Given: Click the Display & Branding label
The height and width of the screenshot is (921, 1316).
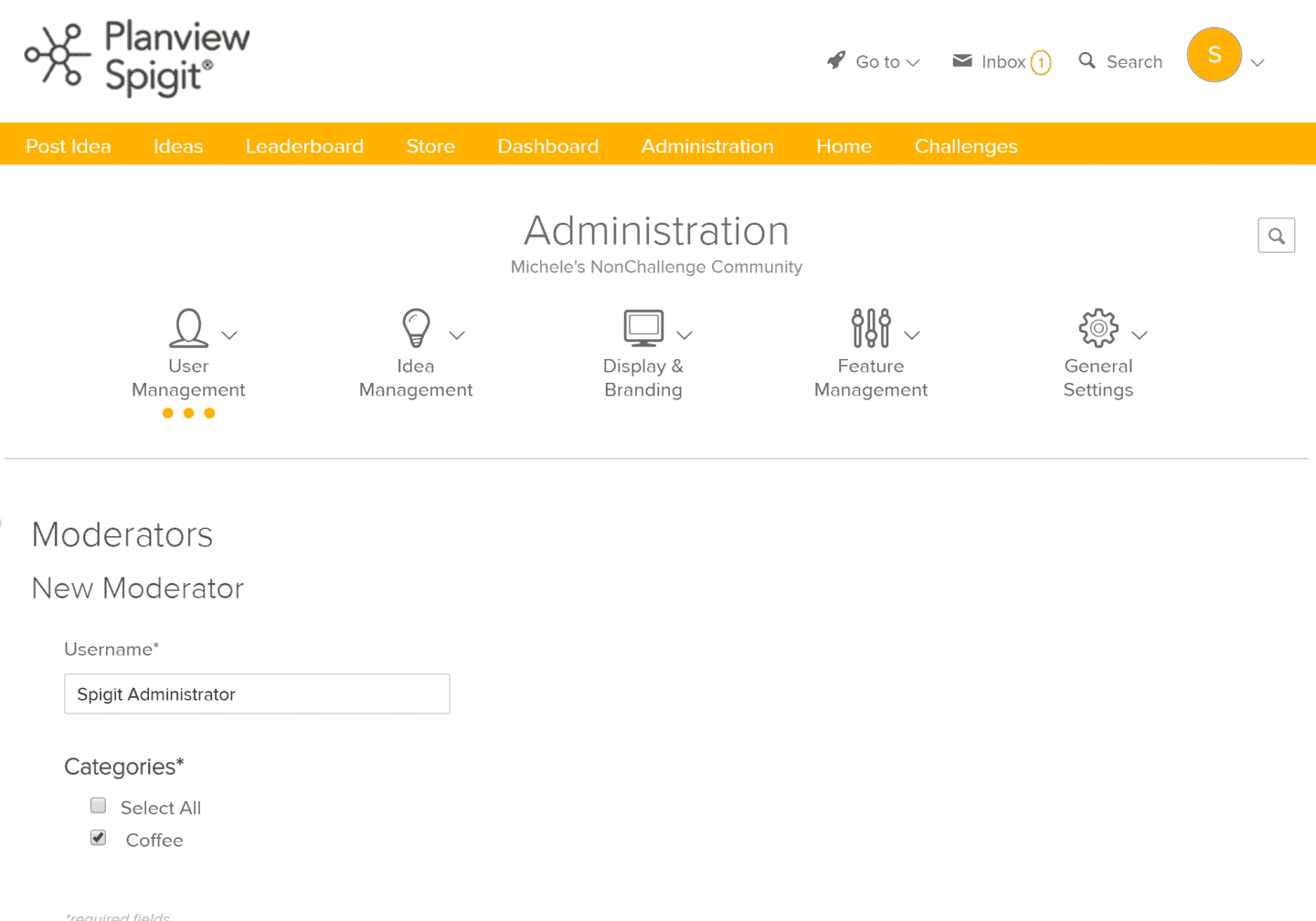Looking at the screenshot, I should coord(643,377).
